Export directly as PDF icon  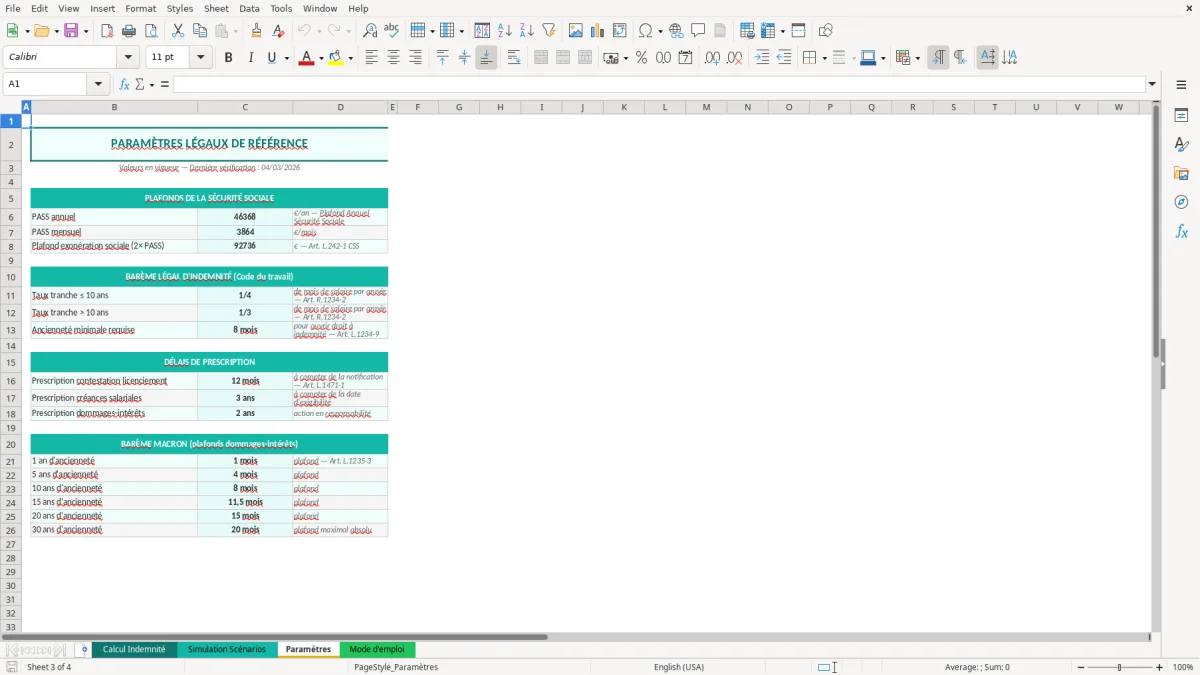pos(107,31)
